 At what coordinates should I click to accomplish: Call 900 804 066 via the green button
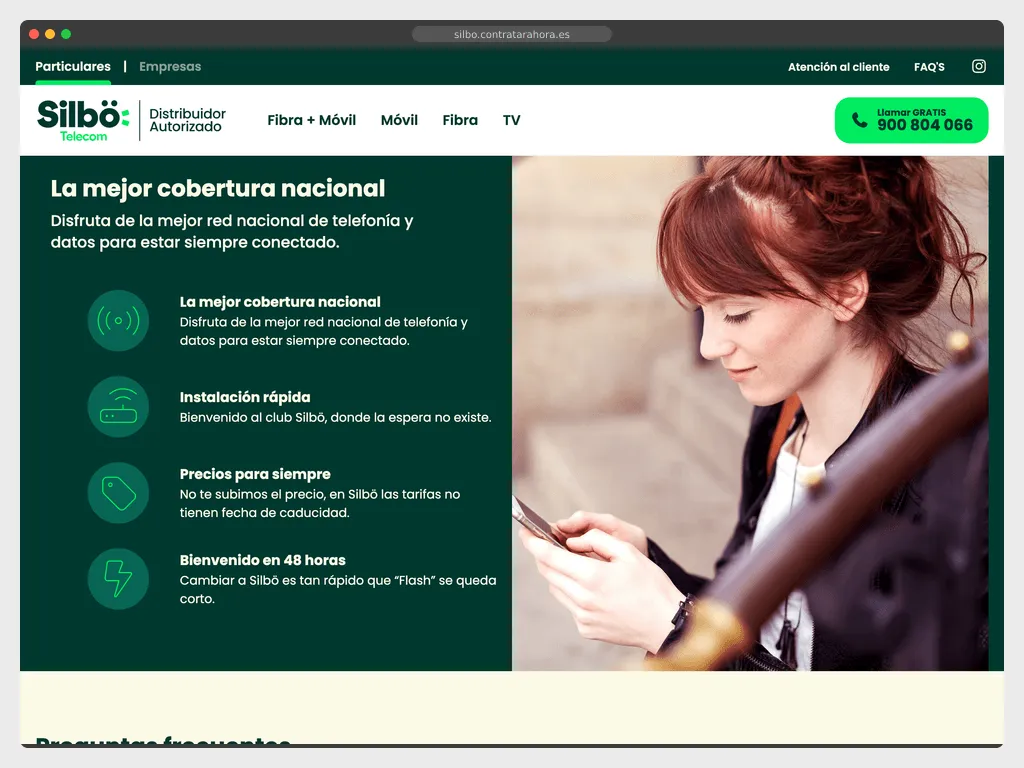(x=911, y=119)
